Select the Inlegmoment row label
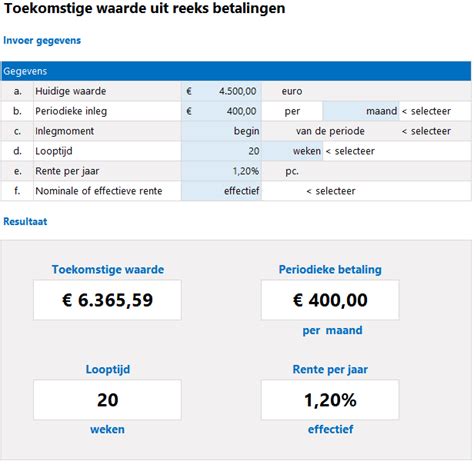Screen dimensions: 474x464 click(64, 131)
